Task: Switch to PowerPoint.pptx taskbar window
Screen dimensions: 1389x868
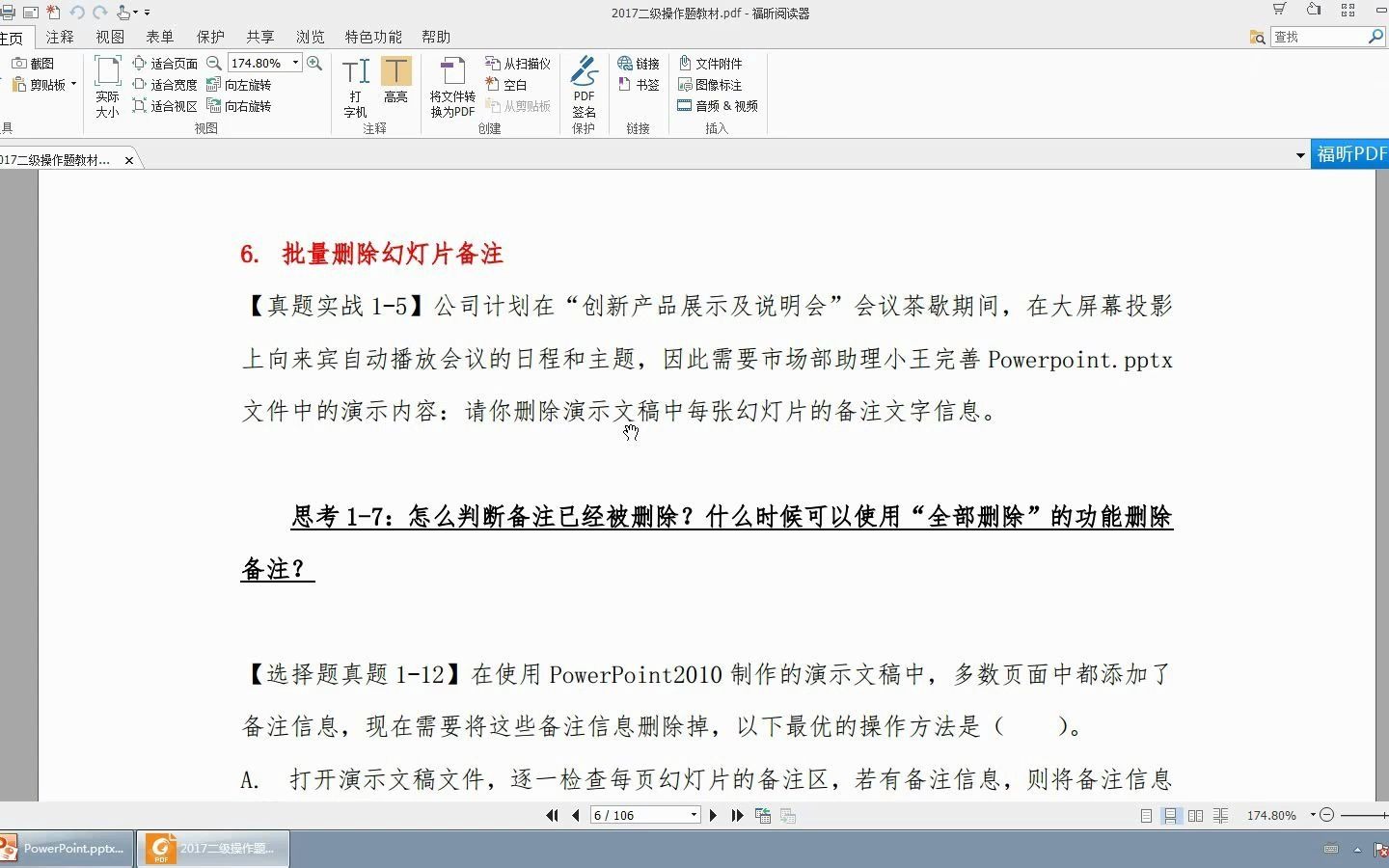Action: pos(66,849)
